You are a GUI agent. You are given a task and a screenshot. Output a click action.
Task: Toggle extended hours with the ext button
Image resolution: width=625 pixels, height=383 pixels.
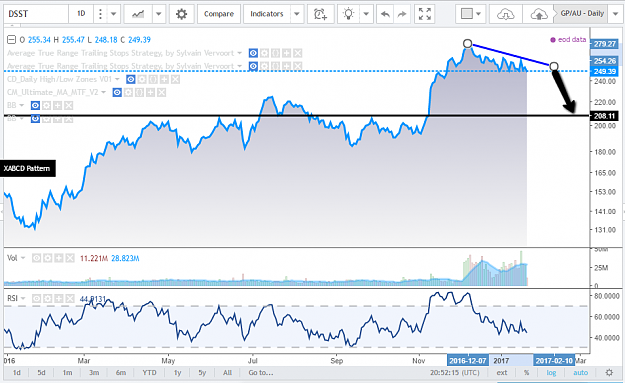[502, 373]
